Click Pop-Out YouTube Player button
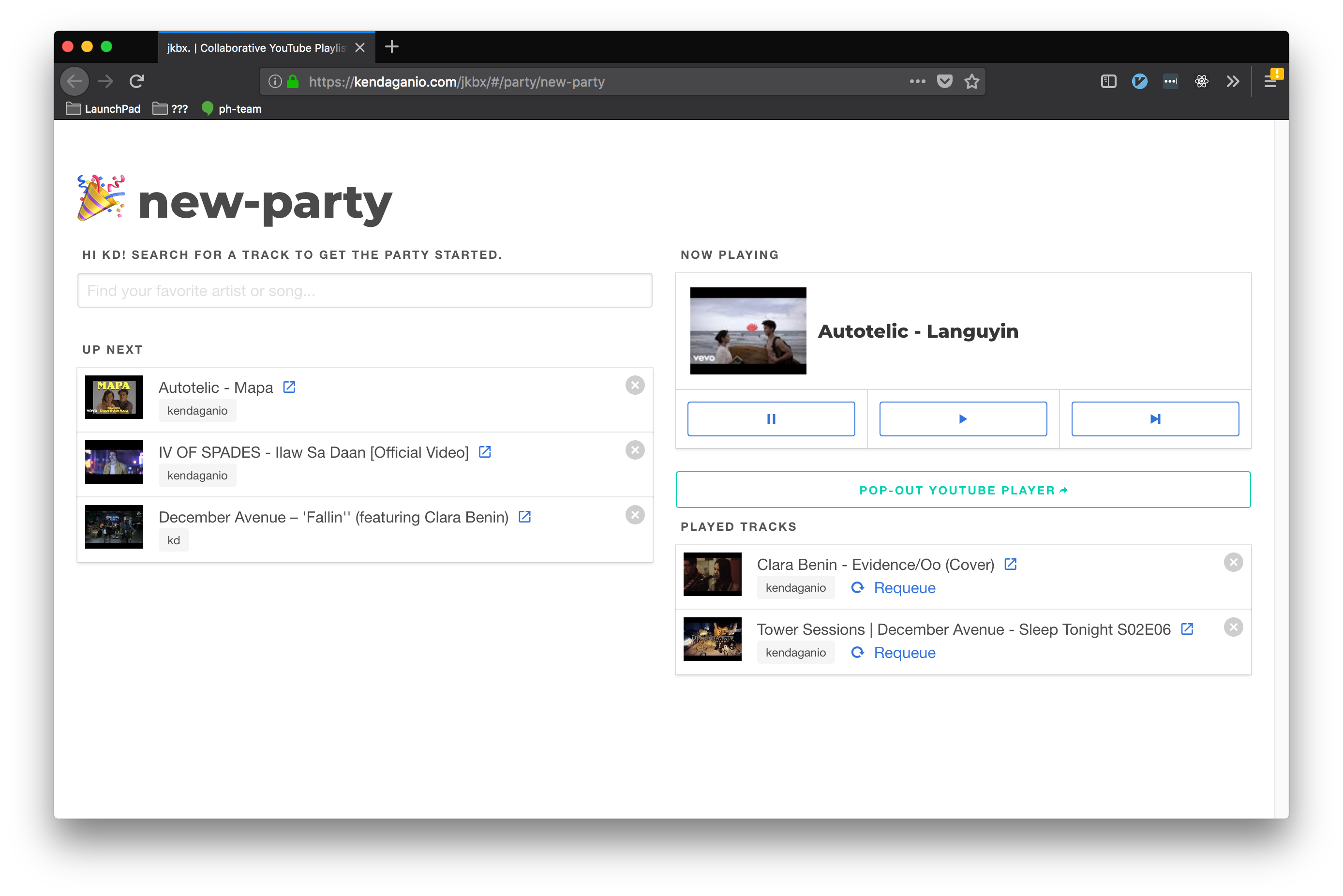1343x896 pixels. coord(963,490)
